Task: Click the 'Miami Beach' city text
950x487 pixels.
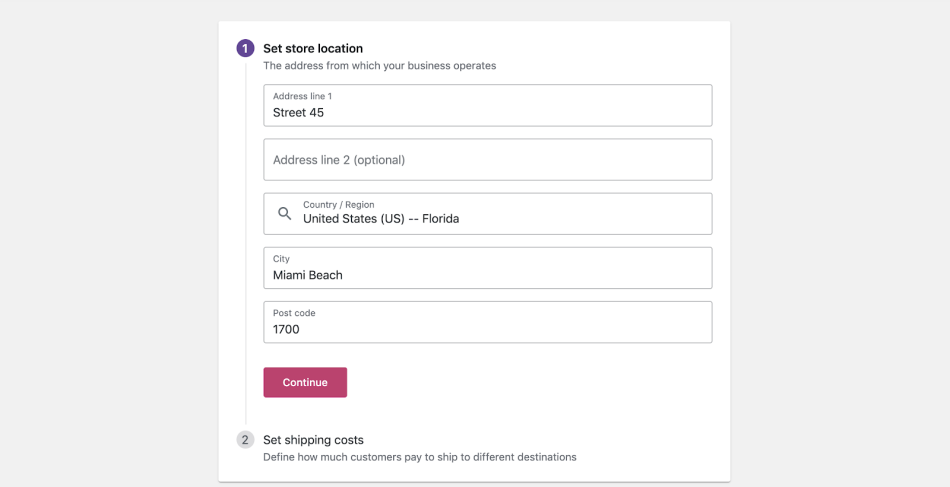Action: [x=308, y=275]
